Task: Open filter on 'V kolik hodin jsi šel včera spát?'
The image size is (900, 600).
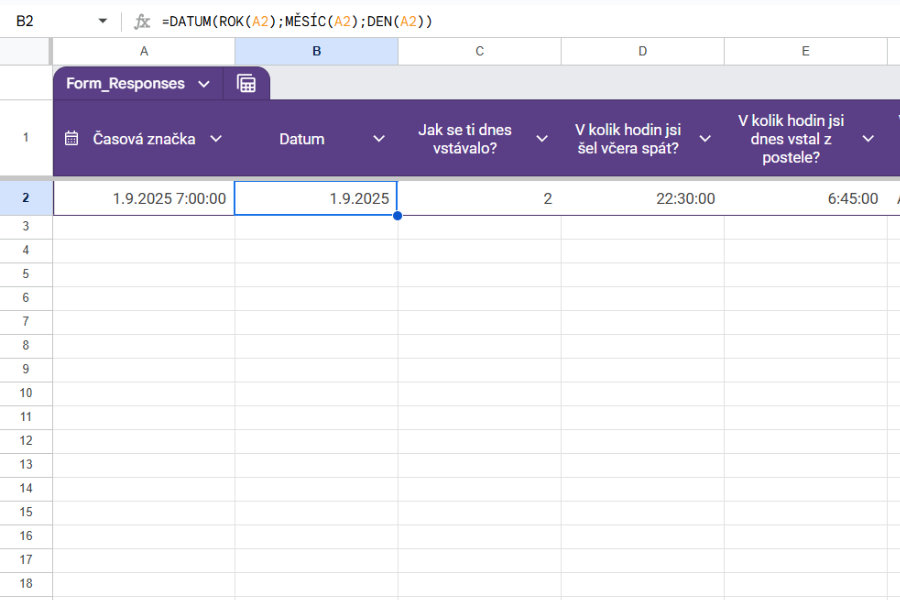Action: [x=703, y=139]
